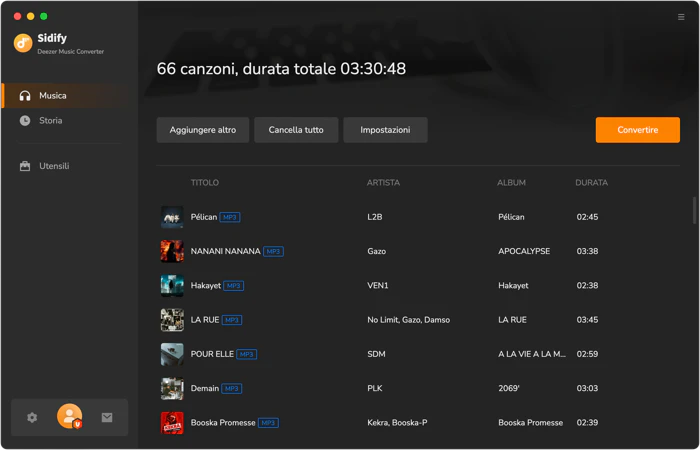Select the Musica sidebar tab

tap(69, 96)
